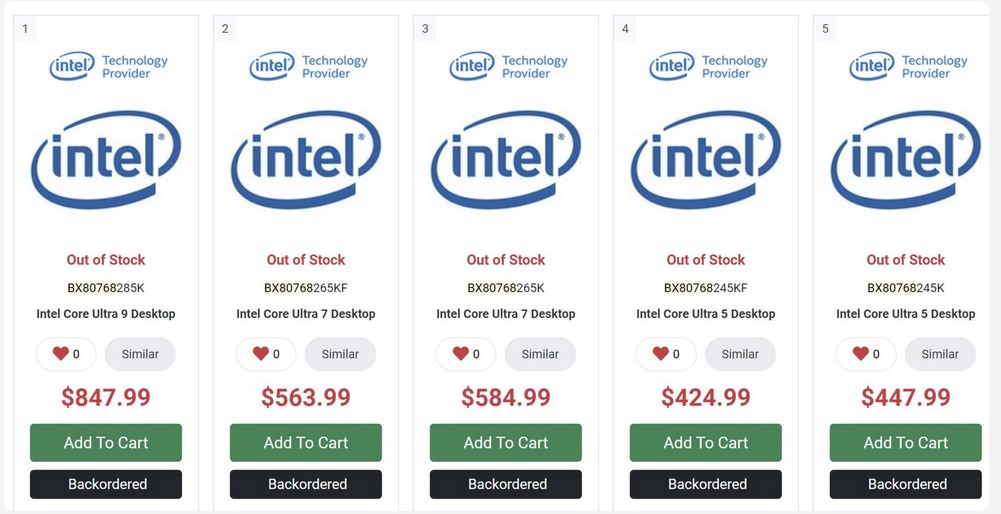Screen dimensions: 1001x514
Task: Add the $563.99 processor to cart
Action: (x=306, y=443)
